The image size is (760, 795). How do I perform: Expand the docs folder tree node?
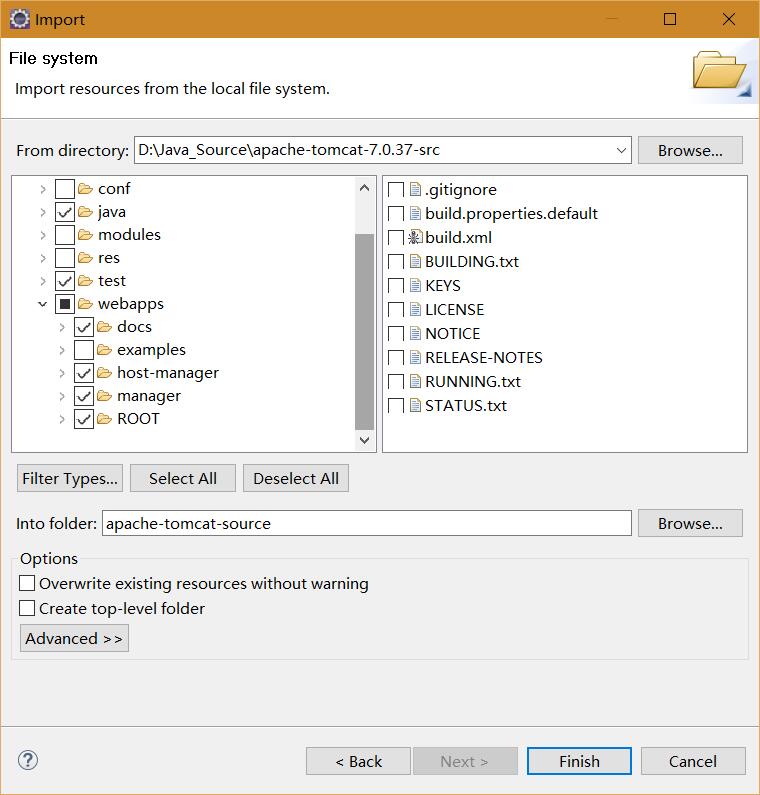[62, 328]
